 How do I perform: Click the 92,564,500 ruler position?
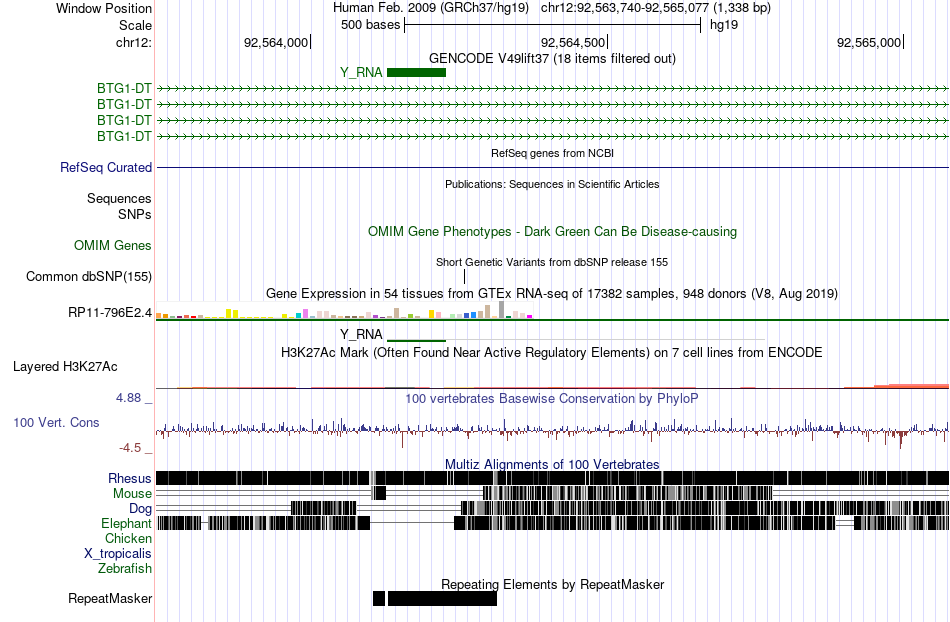pos(573,42)
